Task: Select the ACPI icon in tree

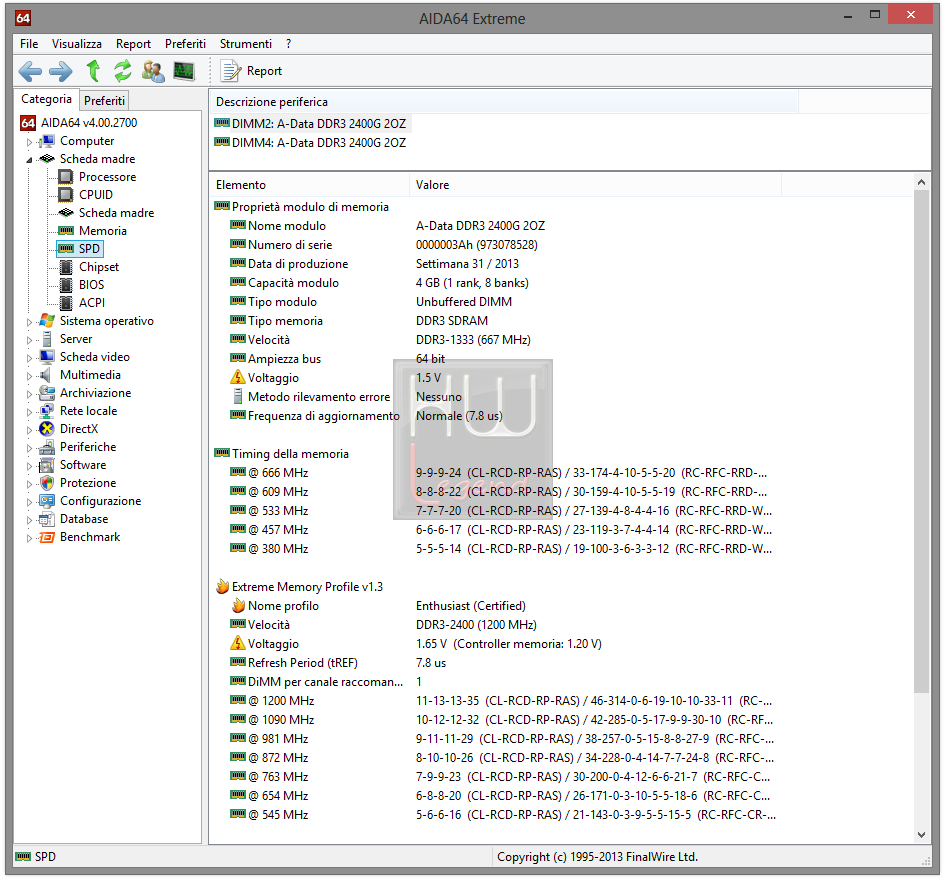Action: coord(66,303)
